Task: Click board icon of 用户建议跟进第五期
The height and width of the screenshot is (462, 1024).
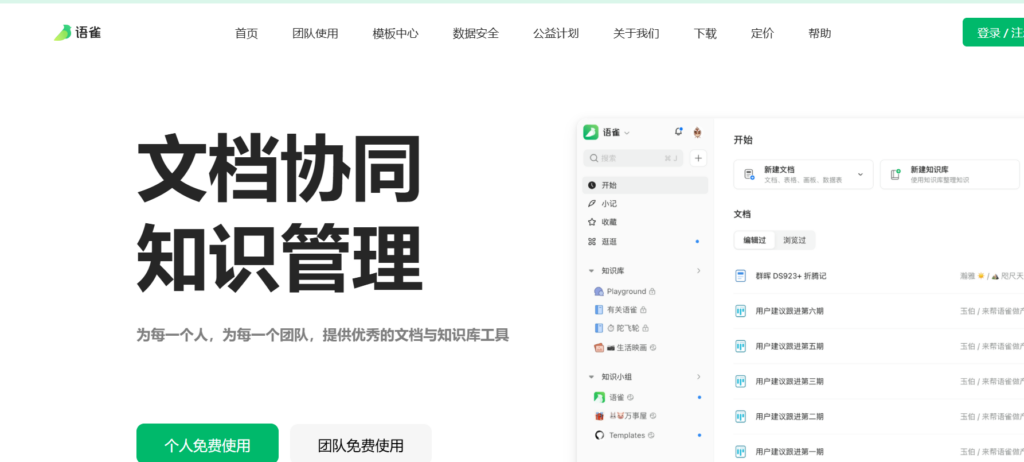Action: click(x=741, y=346)
